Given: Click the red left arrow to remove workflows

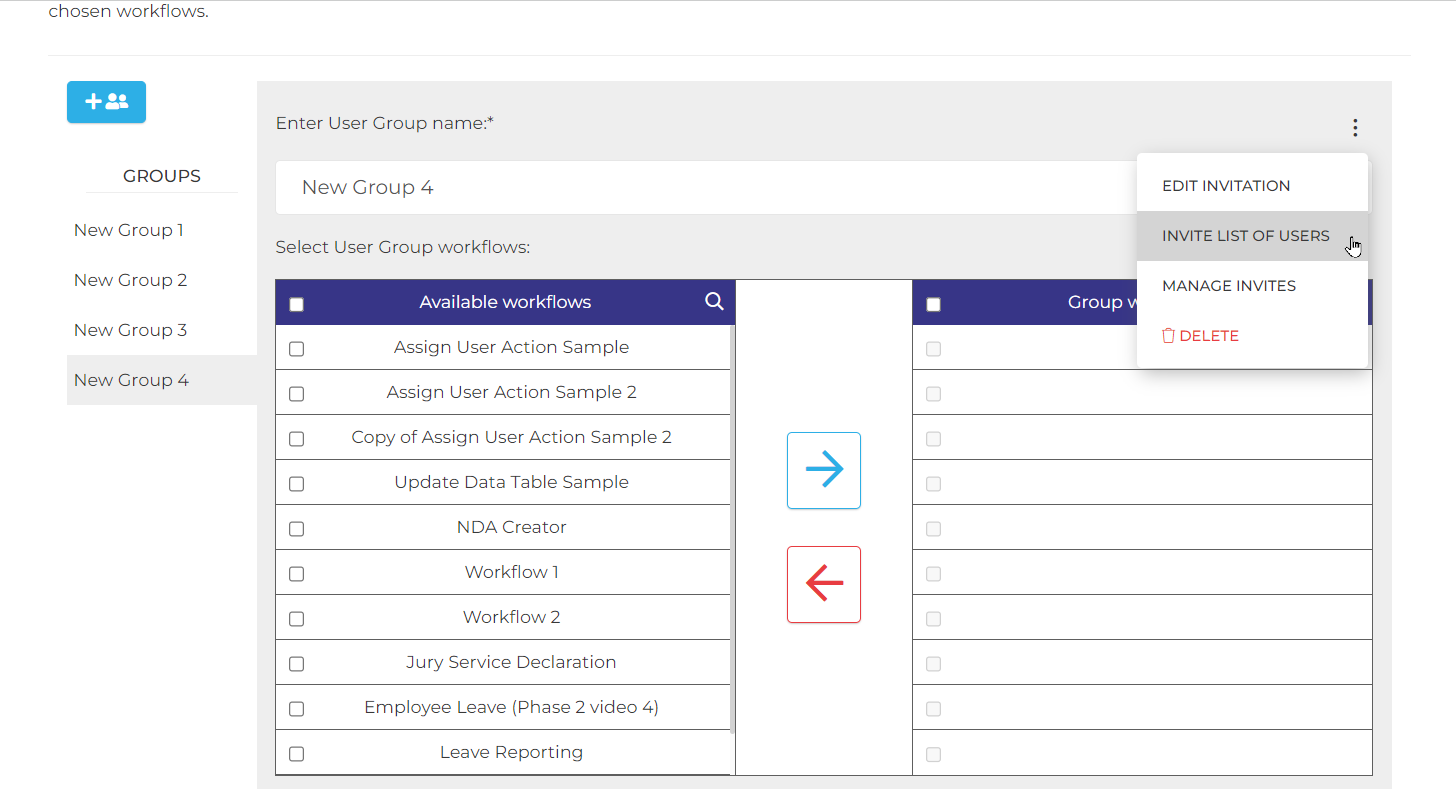Looking at the screenshot, I should coord(824,584).
